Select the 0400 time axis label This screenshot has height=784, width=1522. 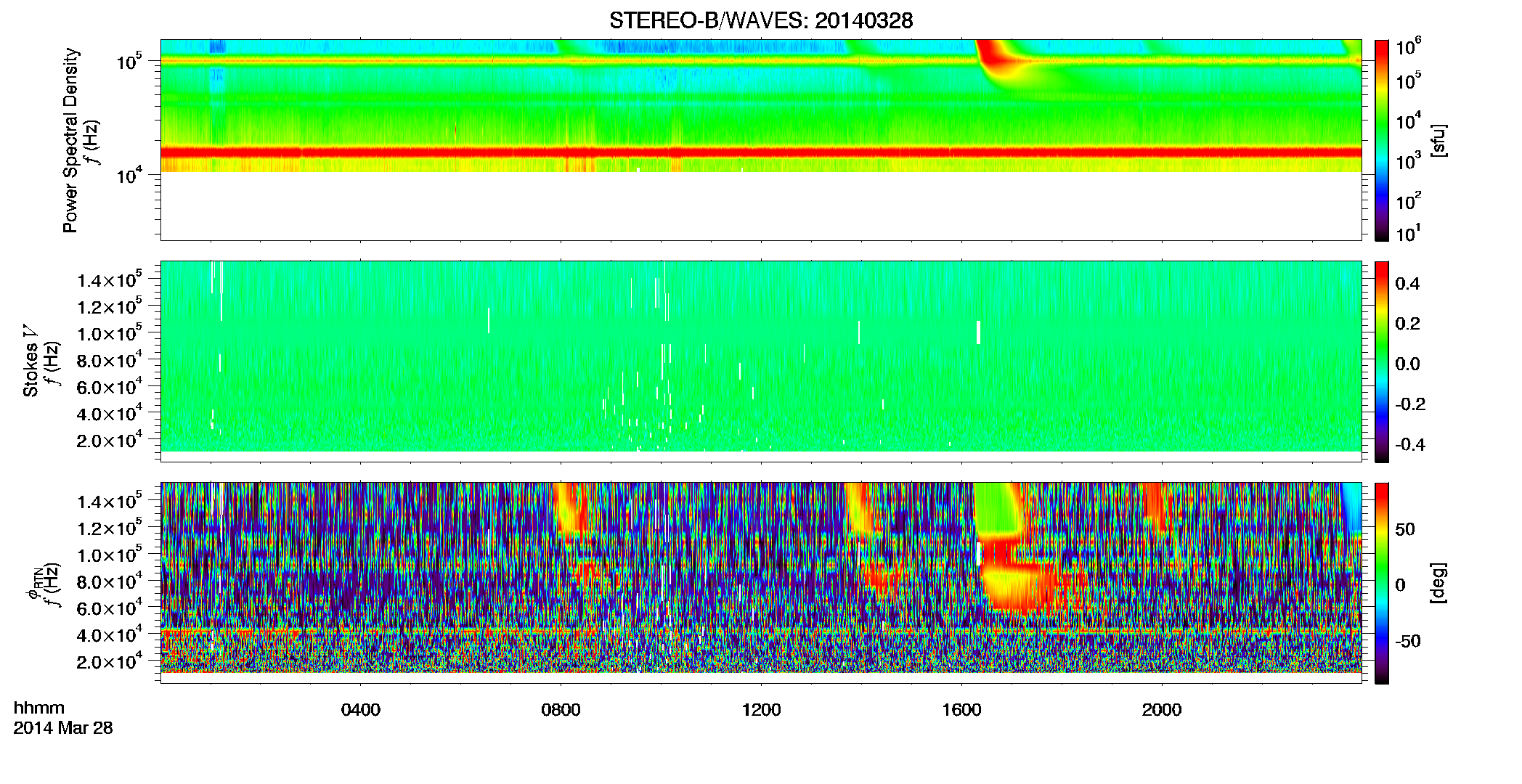click(x=360, y=710)
